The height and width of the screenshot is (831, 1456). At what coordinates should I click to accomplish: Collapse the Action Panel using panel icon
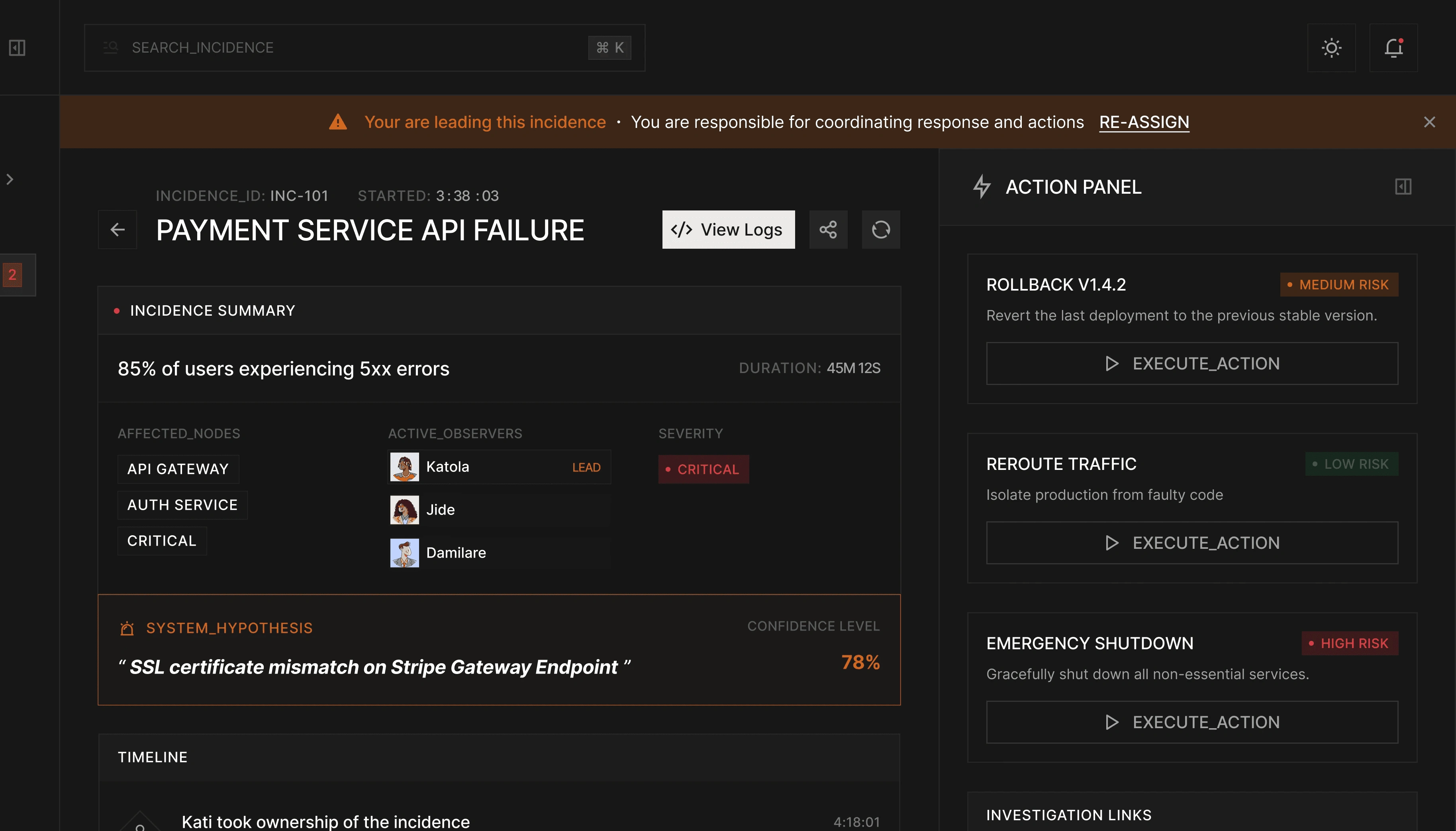pos(1403,187)
